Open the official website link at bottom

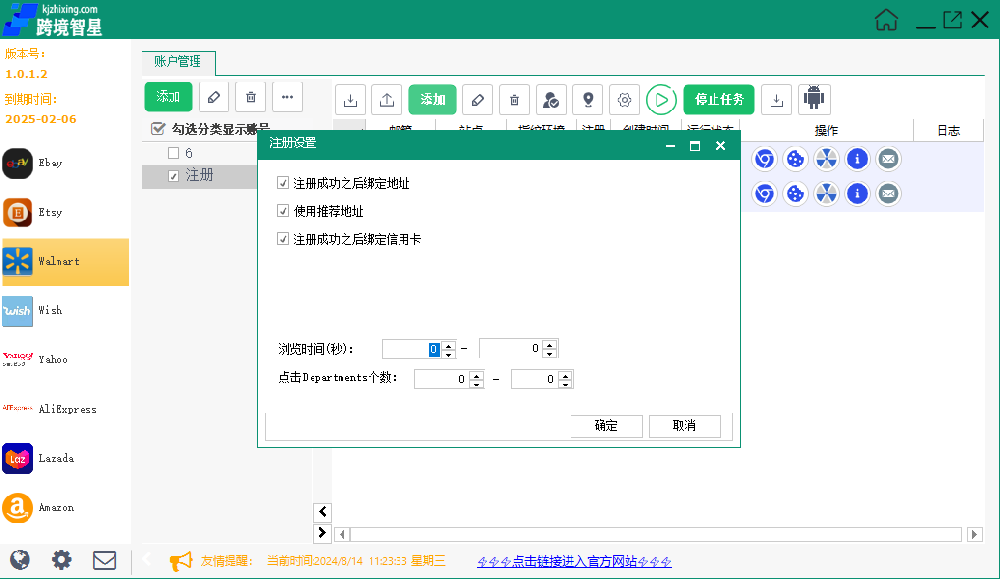(574, 561)
